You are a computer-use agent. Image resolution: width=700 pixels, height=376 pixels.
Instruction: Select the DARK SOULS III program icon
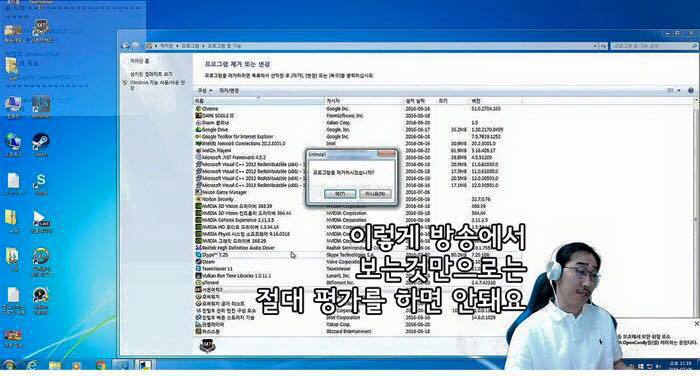(x=199, y=116)
